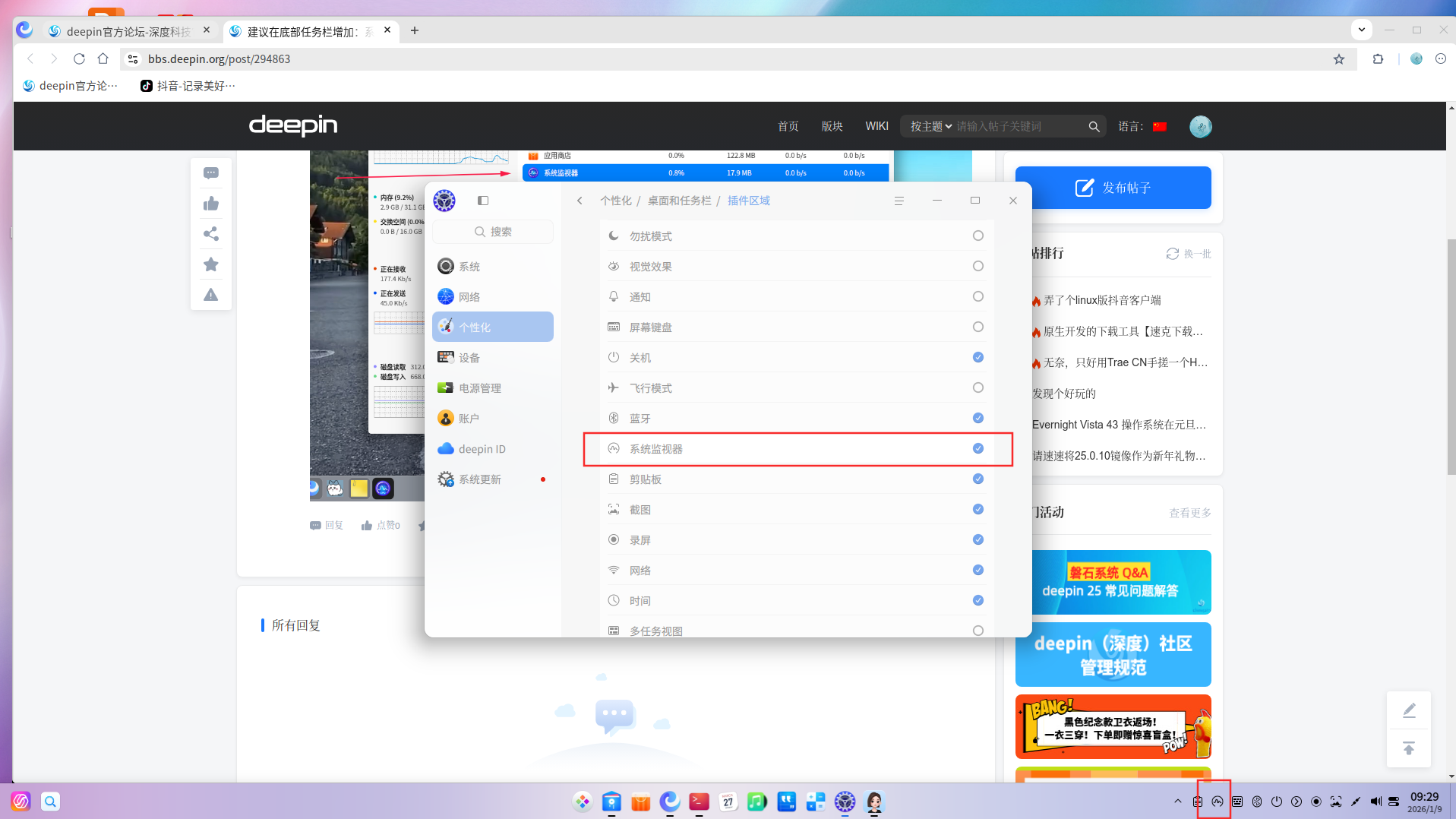Uncheck the 系统监视器 plugin option

[x=978, y=449]
